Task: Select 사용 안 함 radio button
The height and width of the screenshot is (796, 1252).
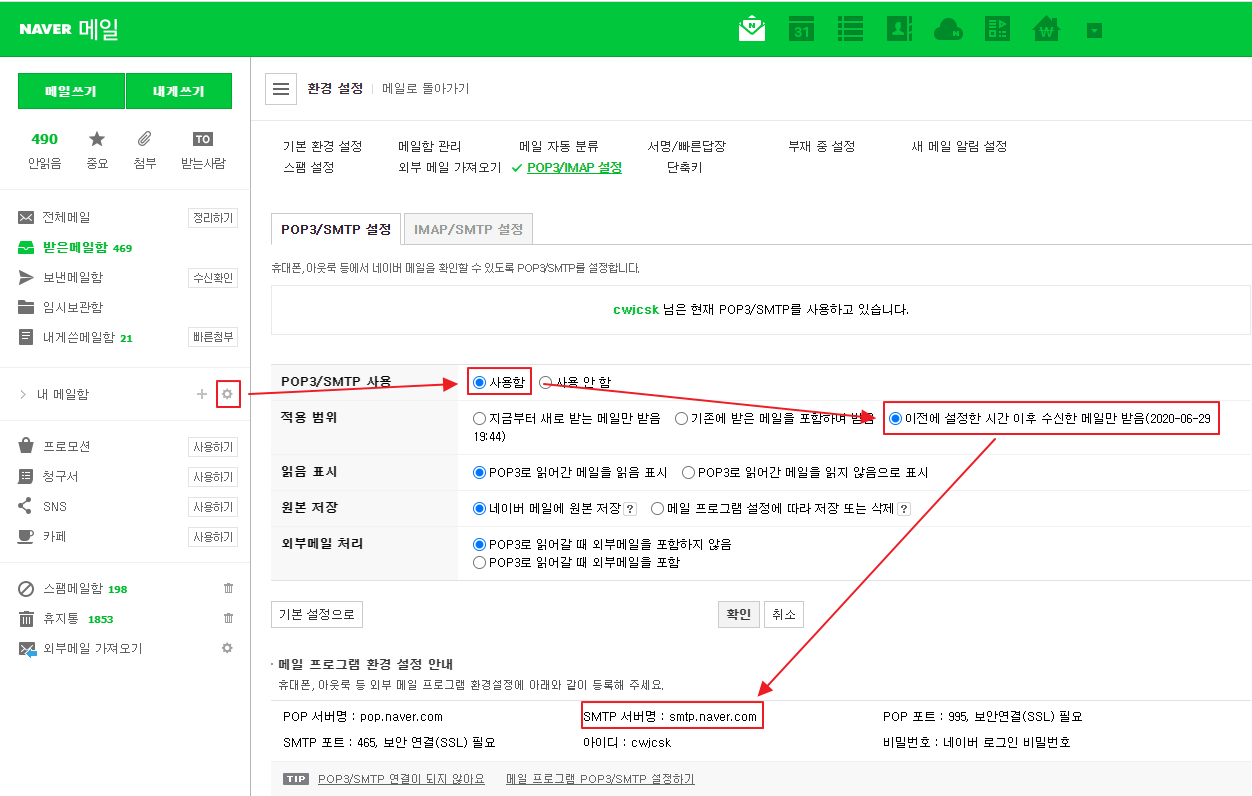Action: tap(545, 382)
